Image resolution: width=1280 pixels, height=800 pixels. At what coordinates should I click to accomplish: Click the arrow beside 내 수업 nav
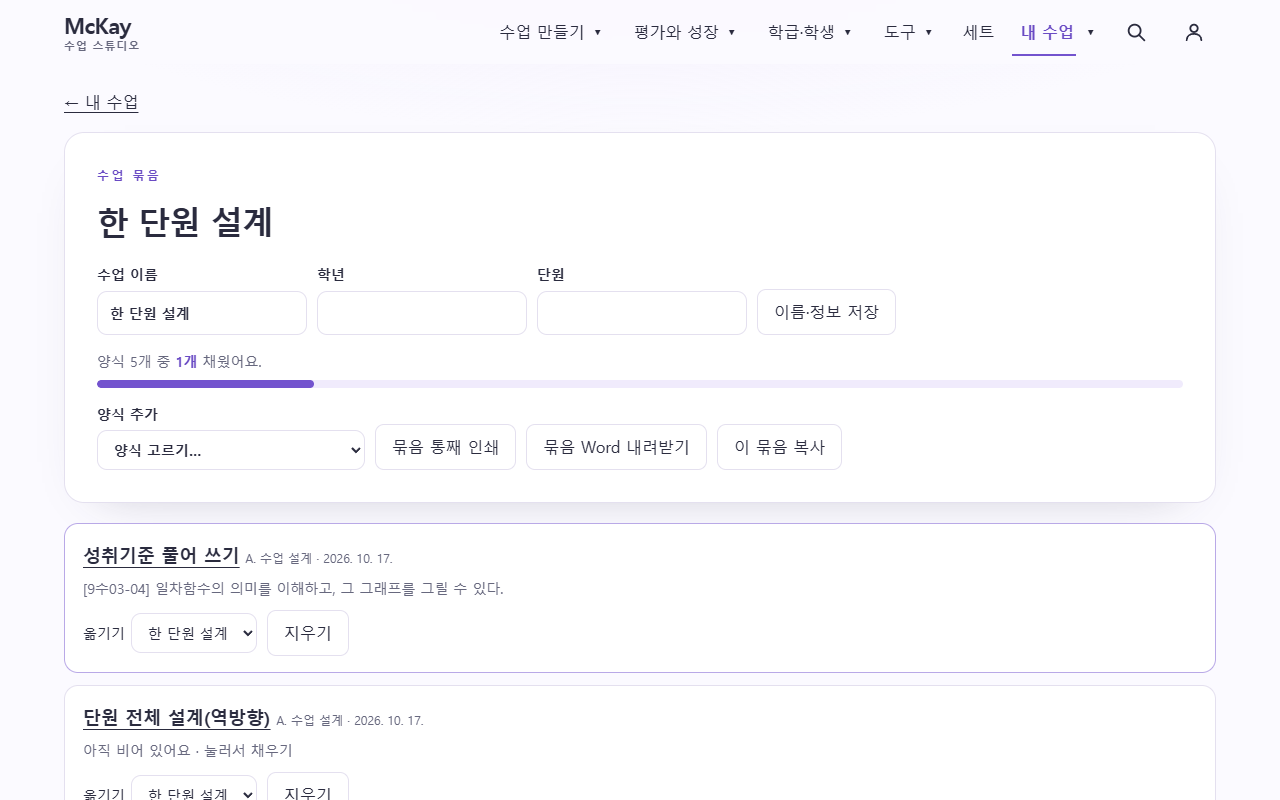point(1091,32)
